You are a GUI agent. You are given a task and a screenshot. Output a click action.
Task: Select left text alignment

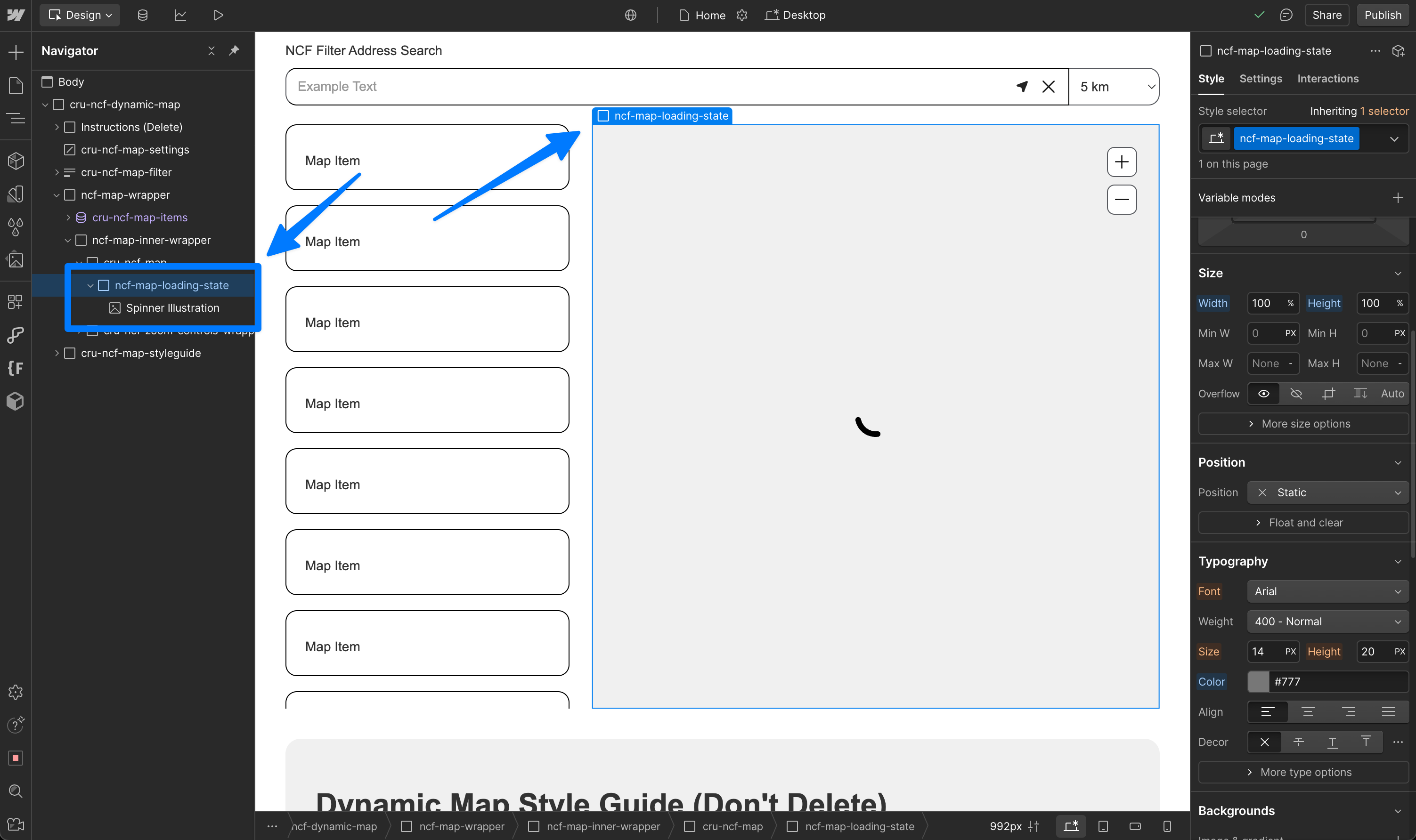(1268, 711)
